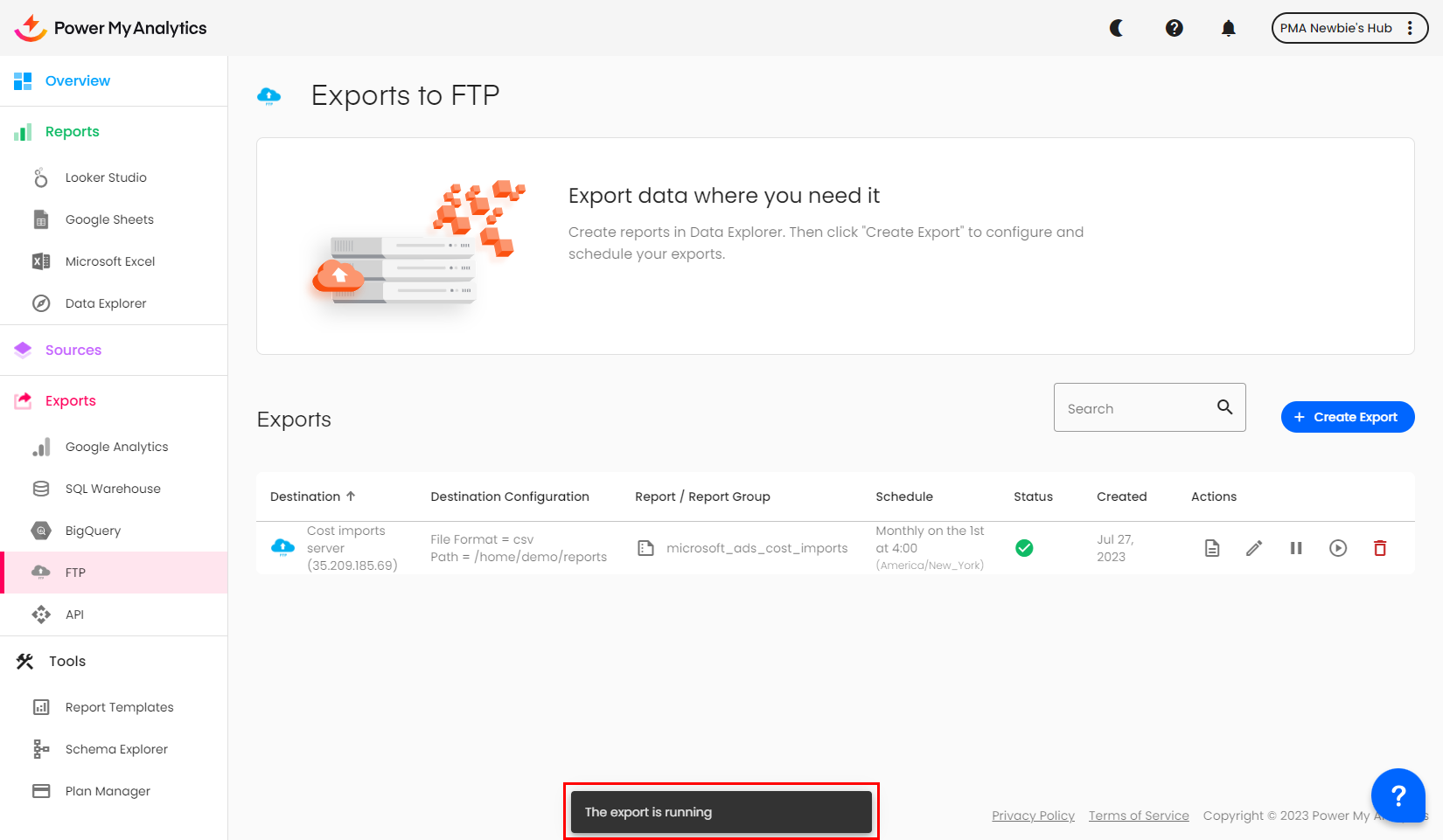The width and height of the screenshot is (1443, 840).
Task: Sort by Destination column arrow
Action: click(x=351, y=496)
